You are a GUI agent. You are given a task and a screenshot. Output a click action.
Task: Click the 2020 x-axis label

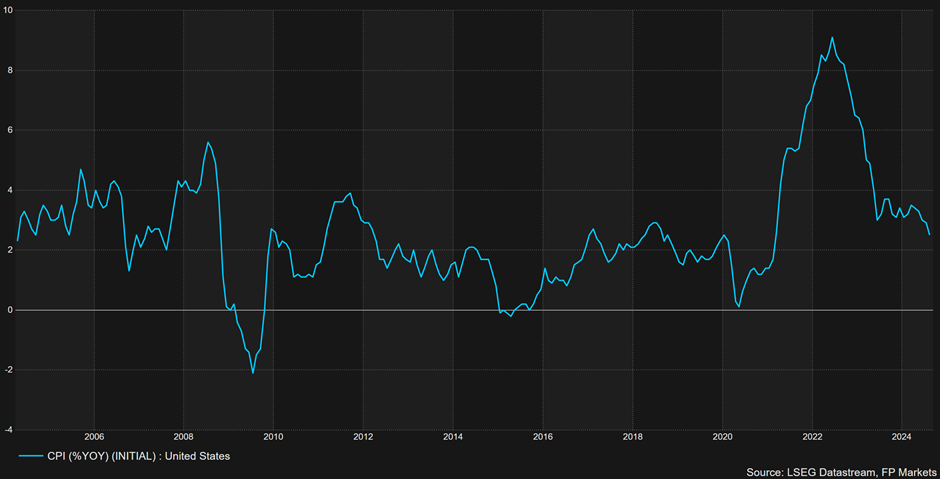[x=723, y=436]
